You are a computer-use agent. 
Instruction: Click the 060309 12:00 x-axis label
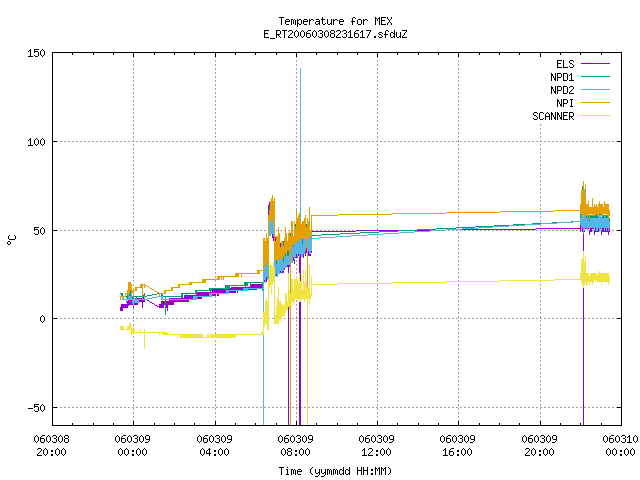pyautogui.click(x=376, y=445)
